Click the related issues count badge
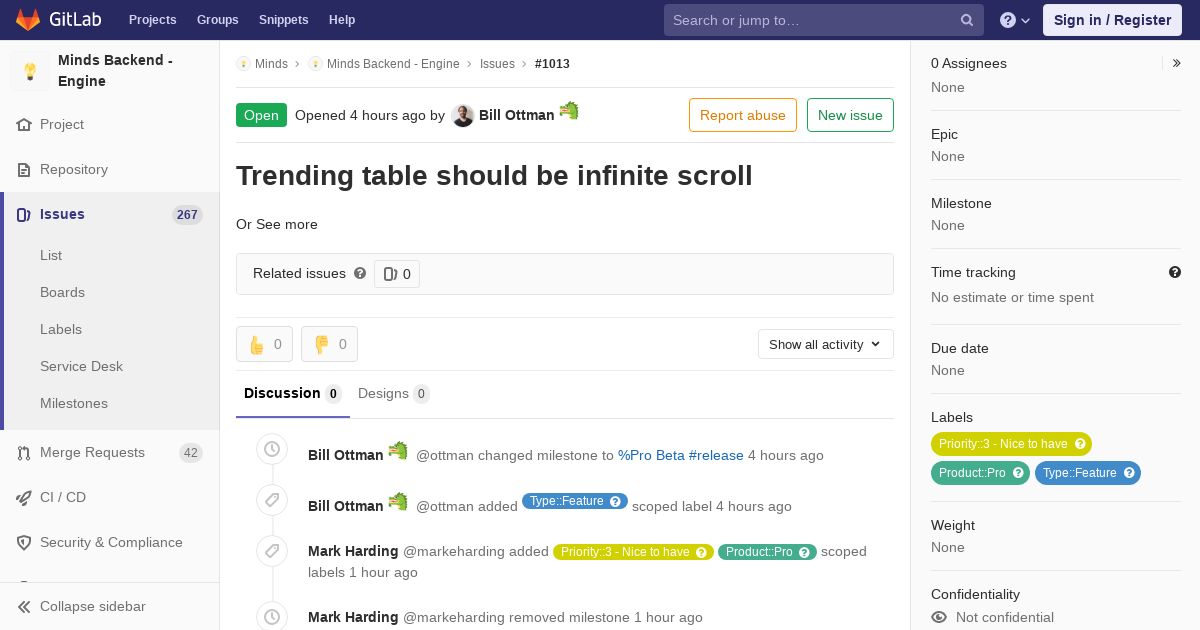The image size is (1200, 630). (x=397, y=274)
